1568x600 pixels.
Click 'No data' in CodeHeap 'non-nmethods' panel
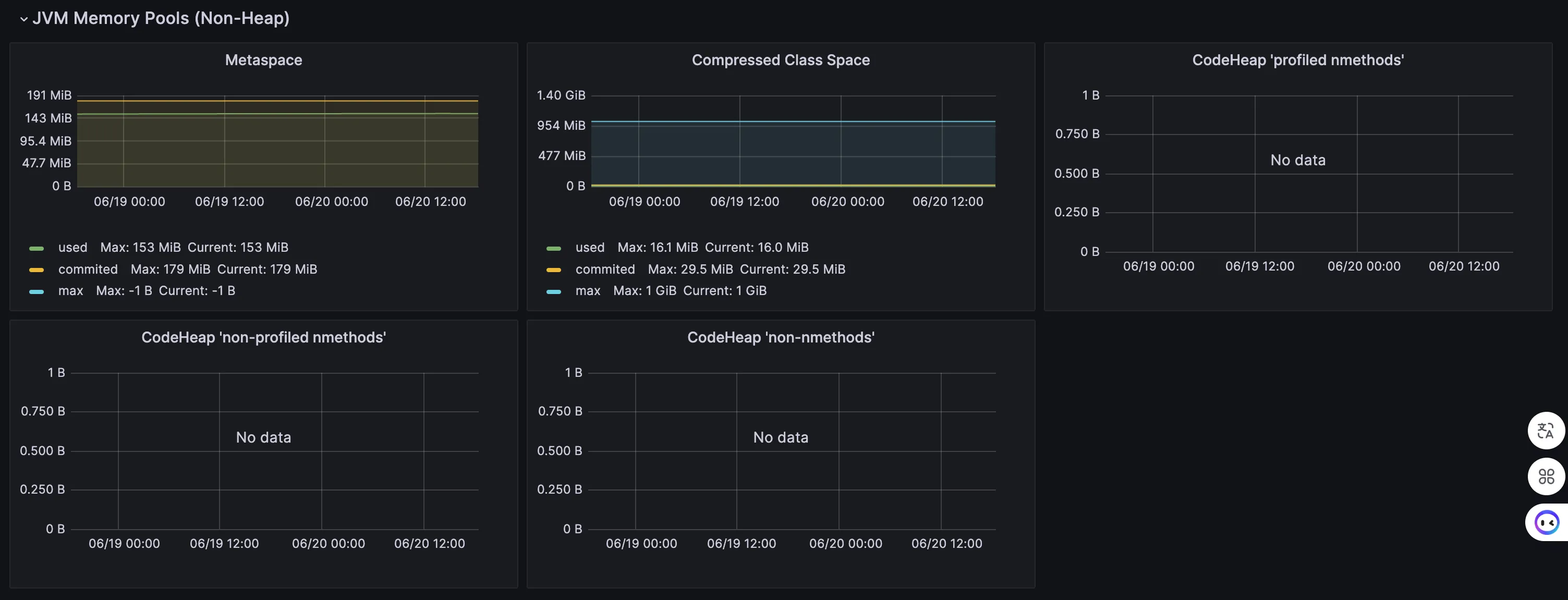(780, 437)
